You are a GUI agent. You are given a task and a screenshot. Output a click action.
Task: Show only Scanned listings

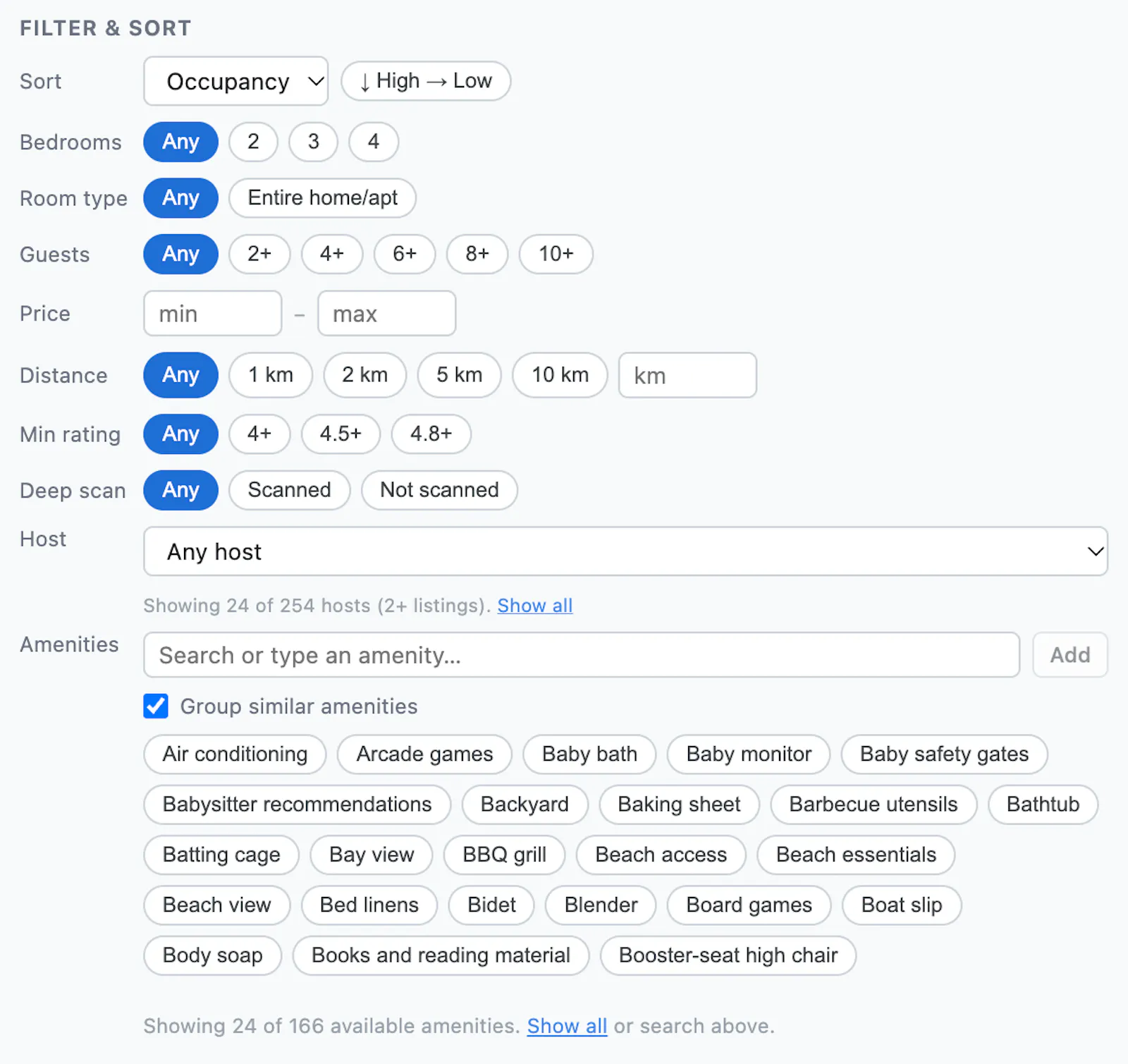point(289,490)
